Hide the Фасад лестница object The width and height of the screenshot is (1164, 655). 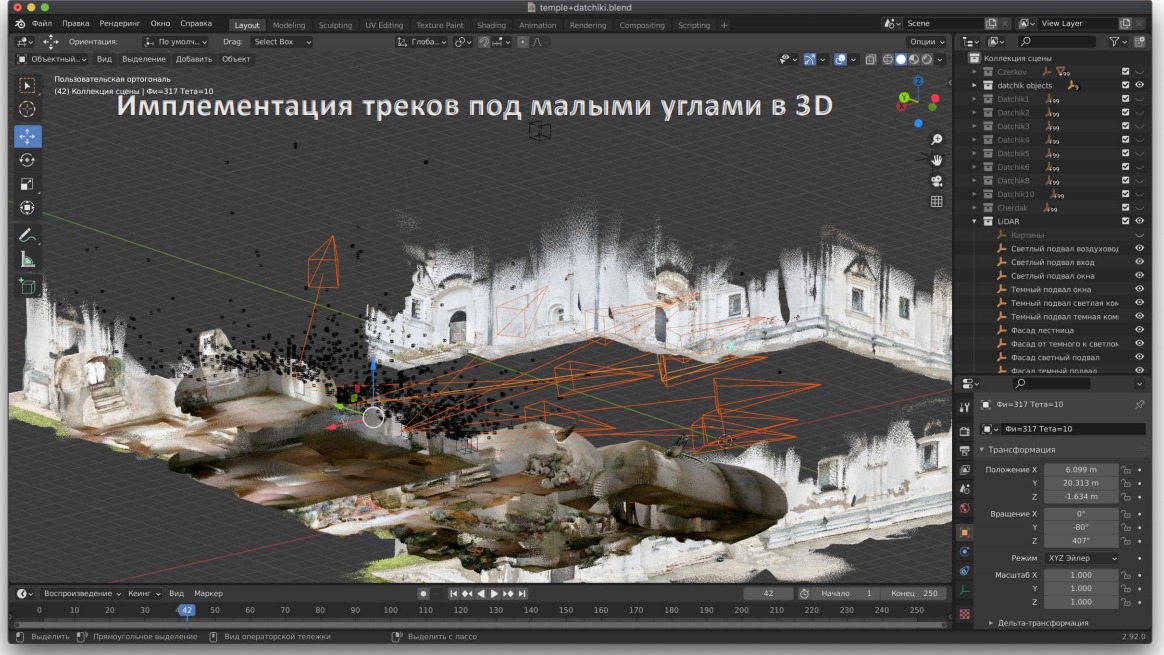(x=1139, y=330)
